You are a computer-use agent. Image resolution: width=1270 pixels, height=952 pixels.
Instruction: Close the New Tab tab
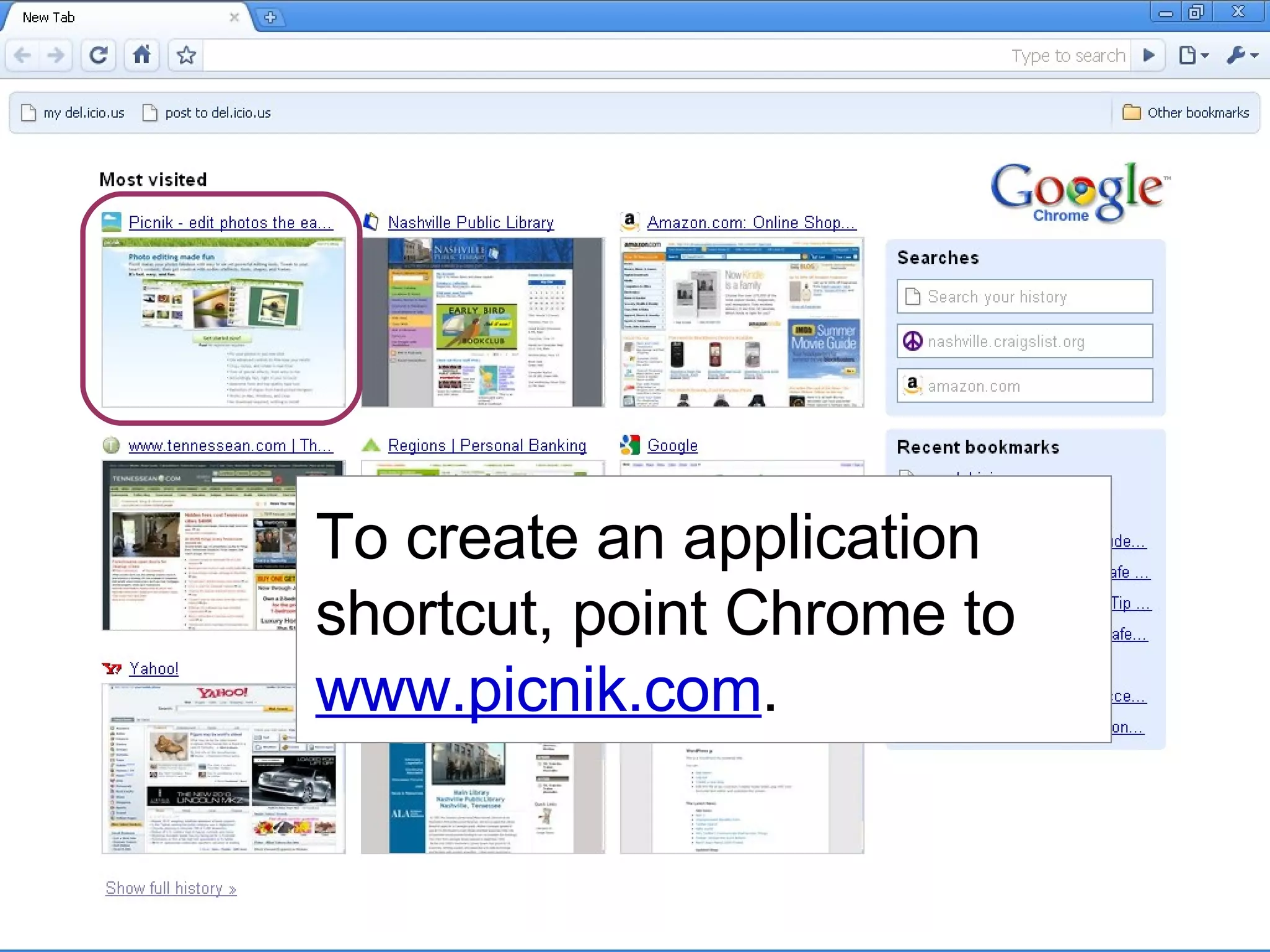tap(234, 17)
